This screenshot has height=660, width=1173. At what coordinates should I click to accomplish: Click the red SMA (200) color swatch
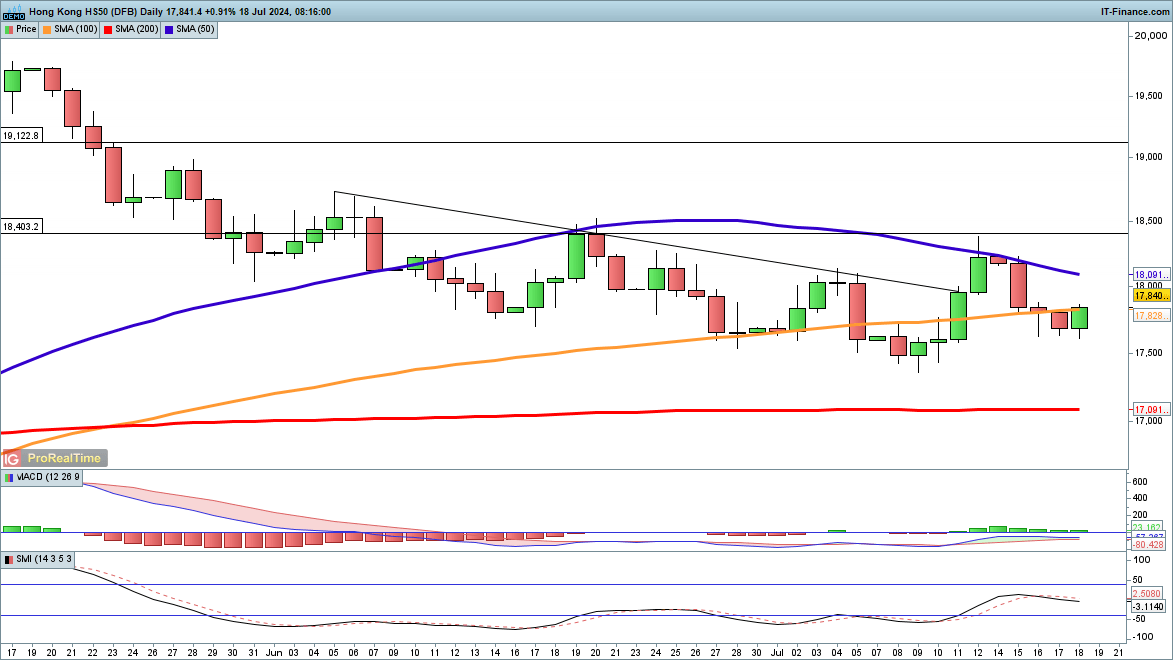(108, 29)
